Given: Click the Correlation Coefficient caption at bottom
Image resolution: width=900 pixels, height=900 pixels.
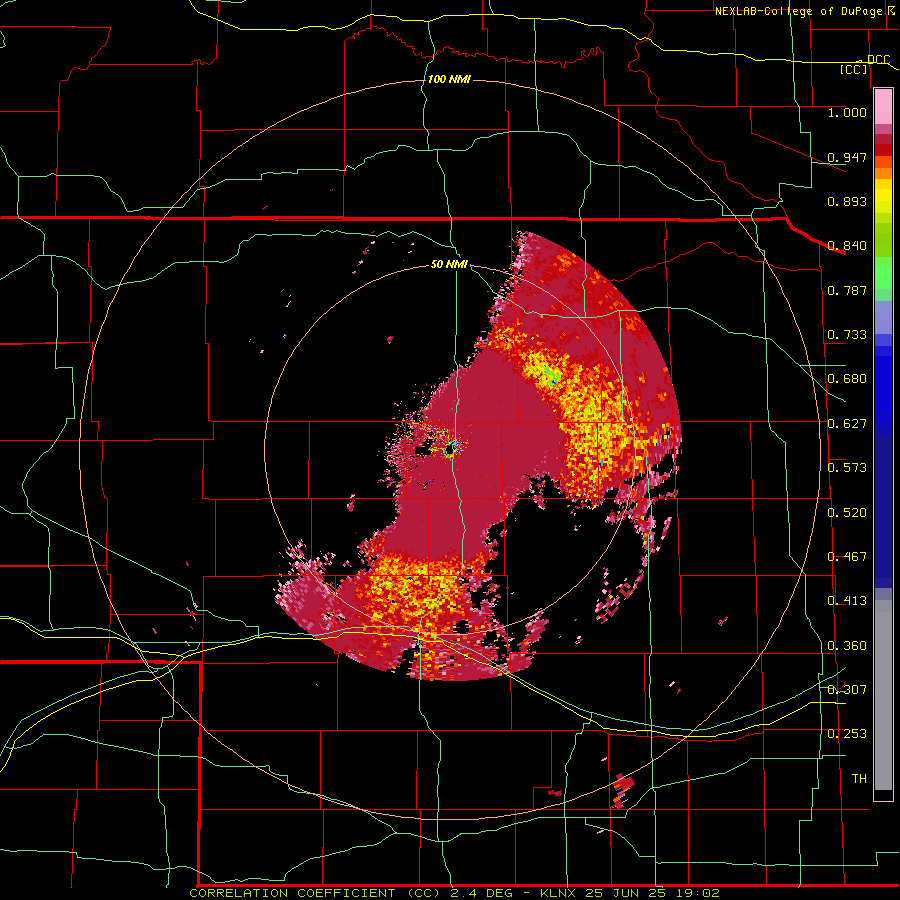Looking at the screenshot, I should pos(454,893).
